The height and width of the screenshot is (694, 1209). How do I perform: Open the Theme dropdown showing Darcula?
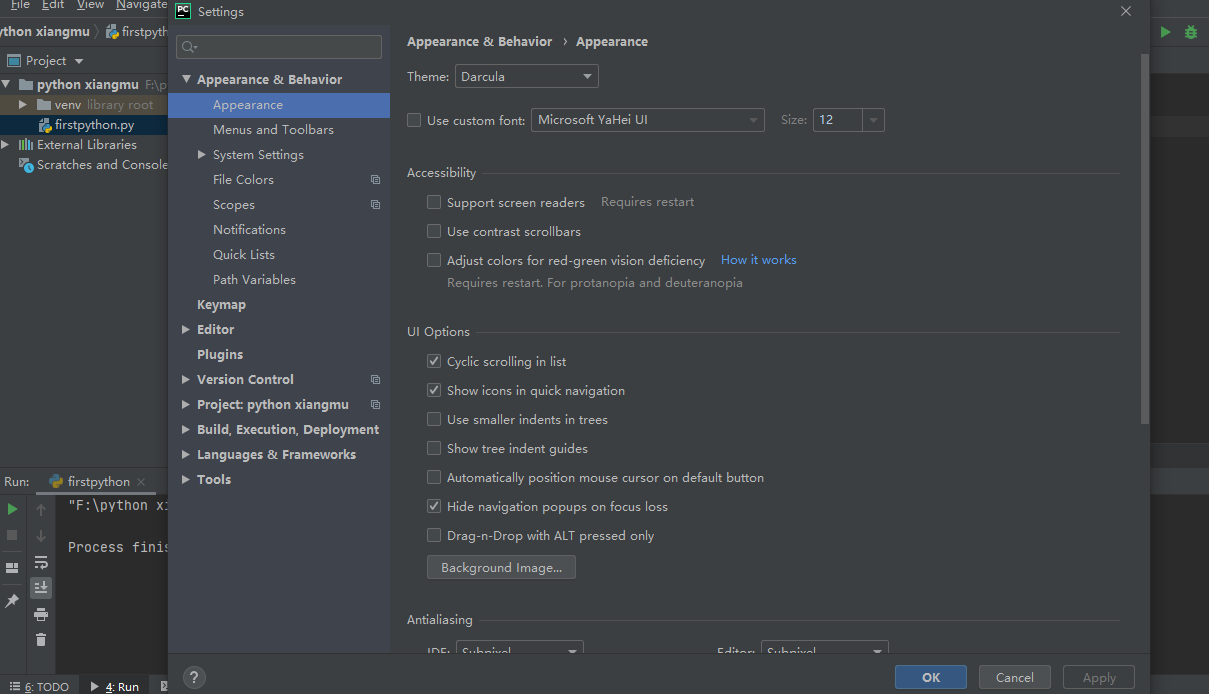[527, 76]
